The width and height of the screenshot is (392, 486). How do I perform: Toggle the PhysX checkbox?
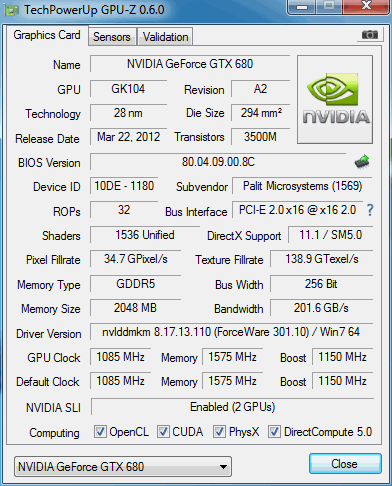pyautogui.click(x=219, y=432)
